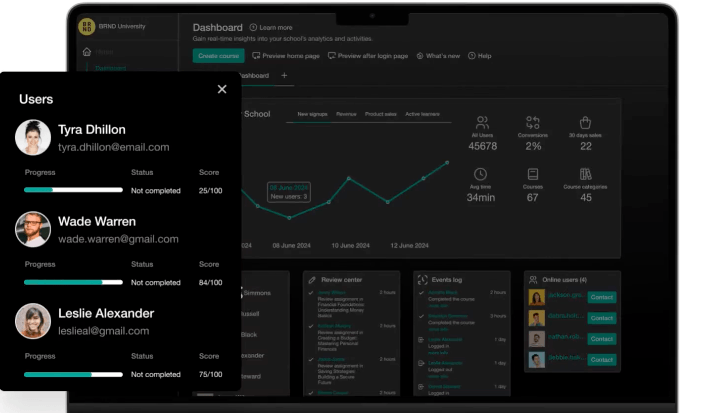This screenshot has width=717, height=413.
Task: Add a new dashboard tab with plus
Action: [283, 76]
